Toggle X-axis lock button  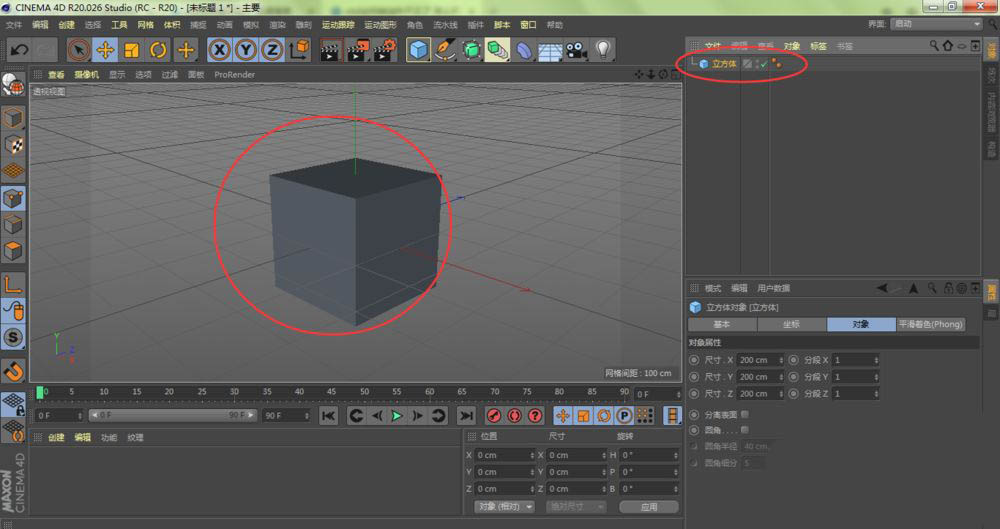pos(219,49)
